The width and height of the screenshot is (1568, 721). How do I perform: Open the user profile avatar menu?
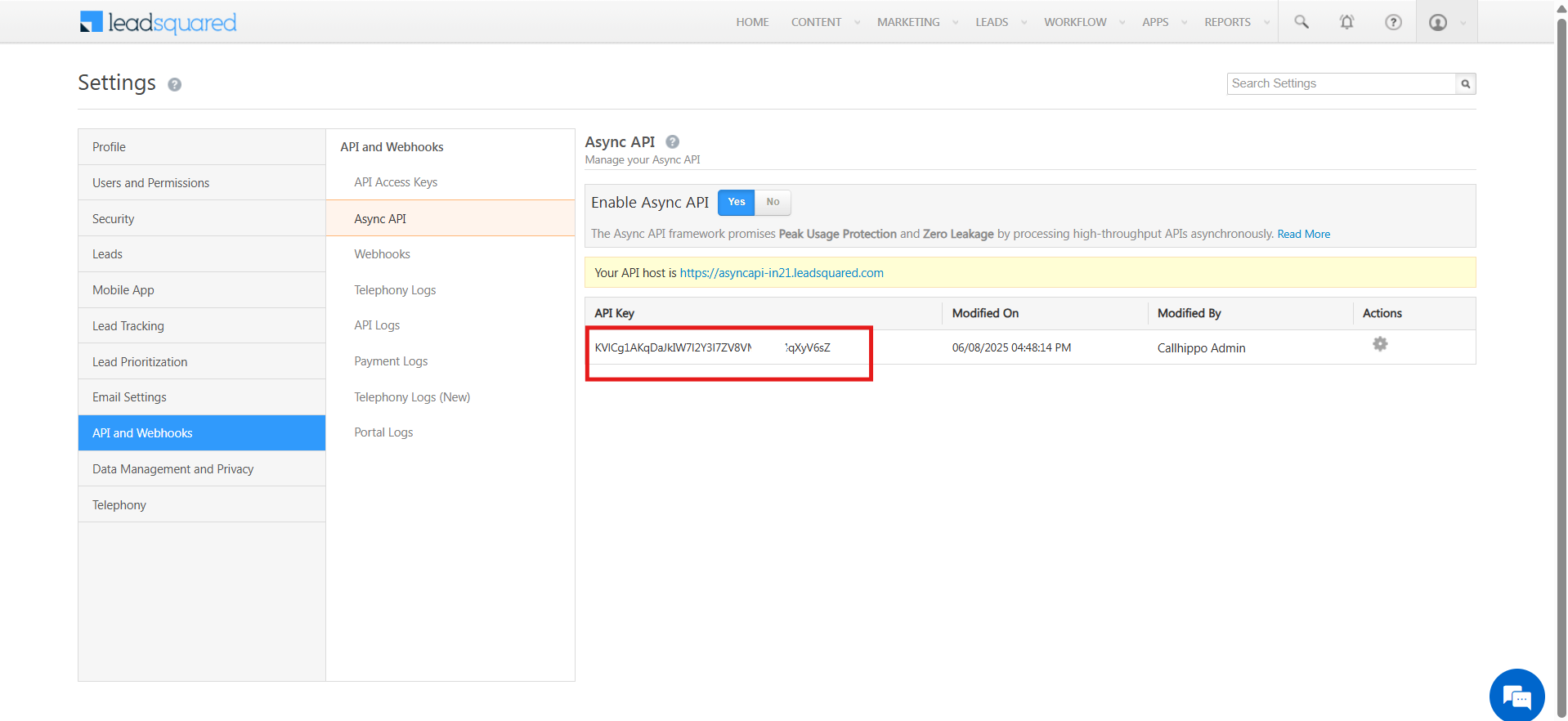[x=1438, y=22]
